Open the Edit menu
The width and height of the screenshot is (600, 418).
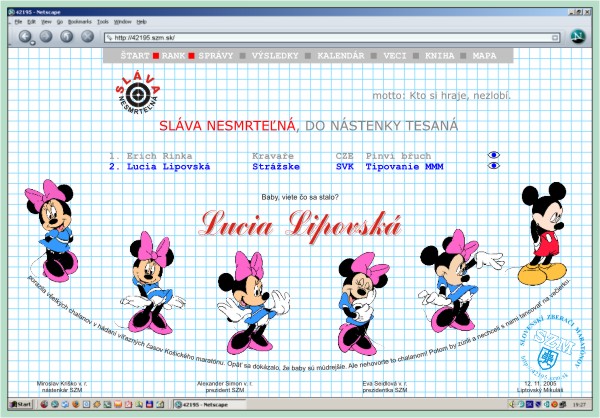(31, 22)
